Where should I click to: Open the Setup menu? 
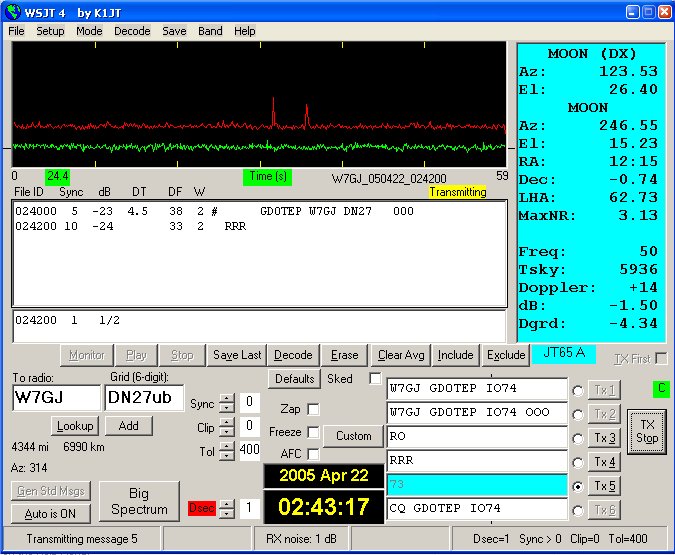point(50,31)
